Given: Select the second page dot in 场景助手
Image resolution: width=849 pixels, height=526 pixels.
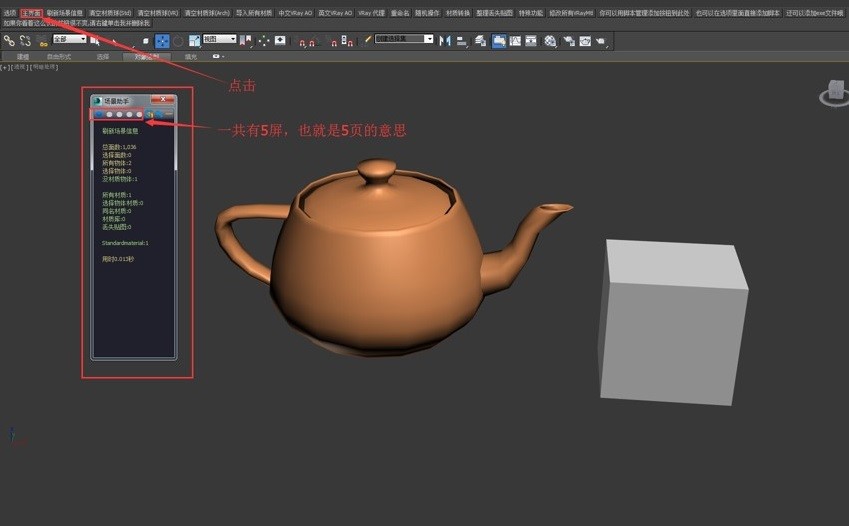Looking at the screenshot, I should (x=109, y=114).
